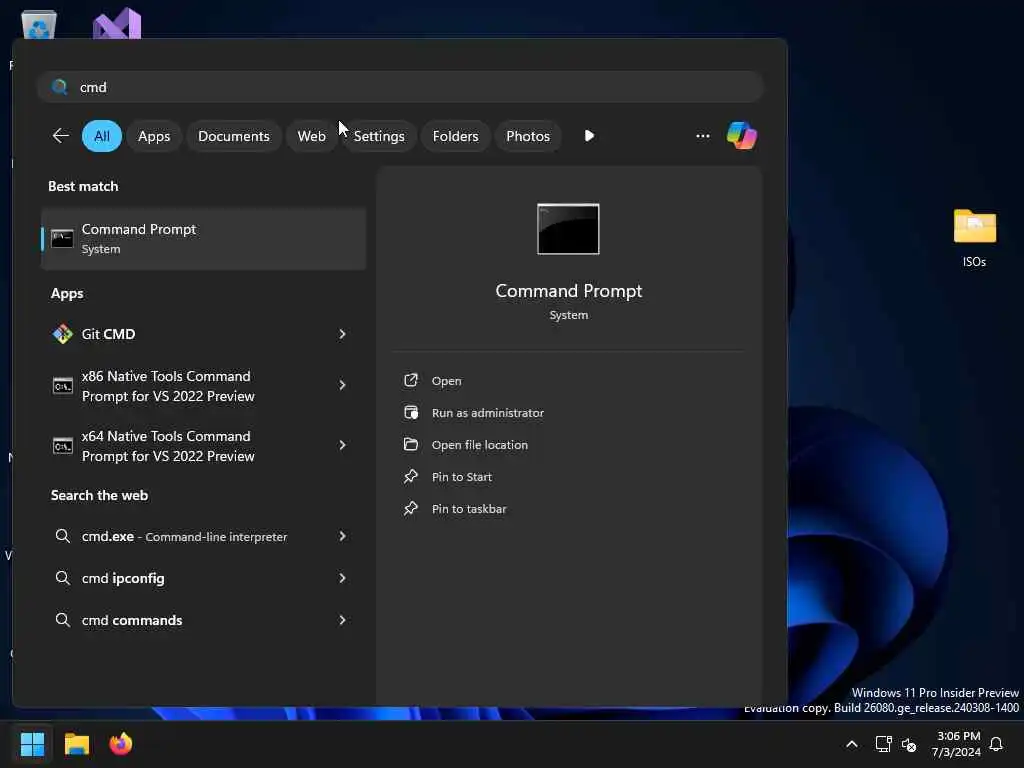Image resolution: width=1024 pixels, height=768 pixels.
Task: Expand cmd commands web result chevron
Action: [x=342, y=620]
